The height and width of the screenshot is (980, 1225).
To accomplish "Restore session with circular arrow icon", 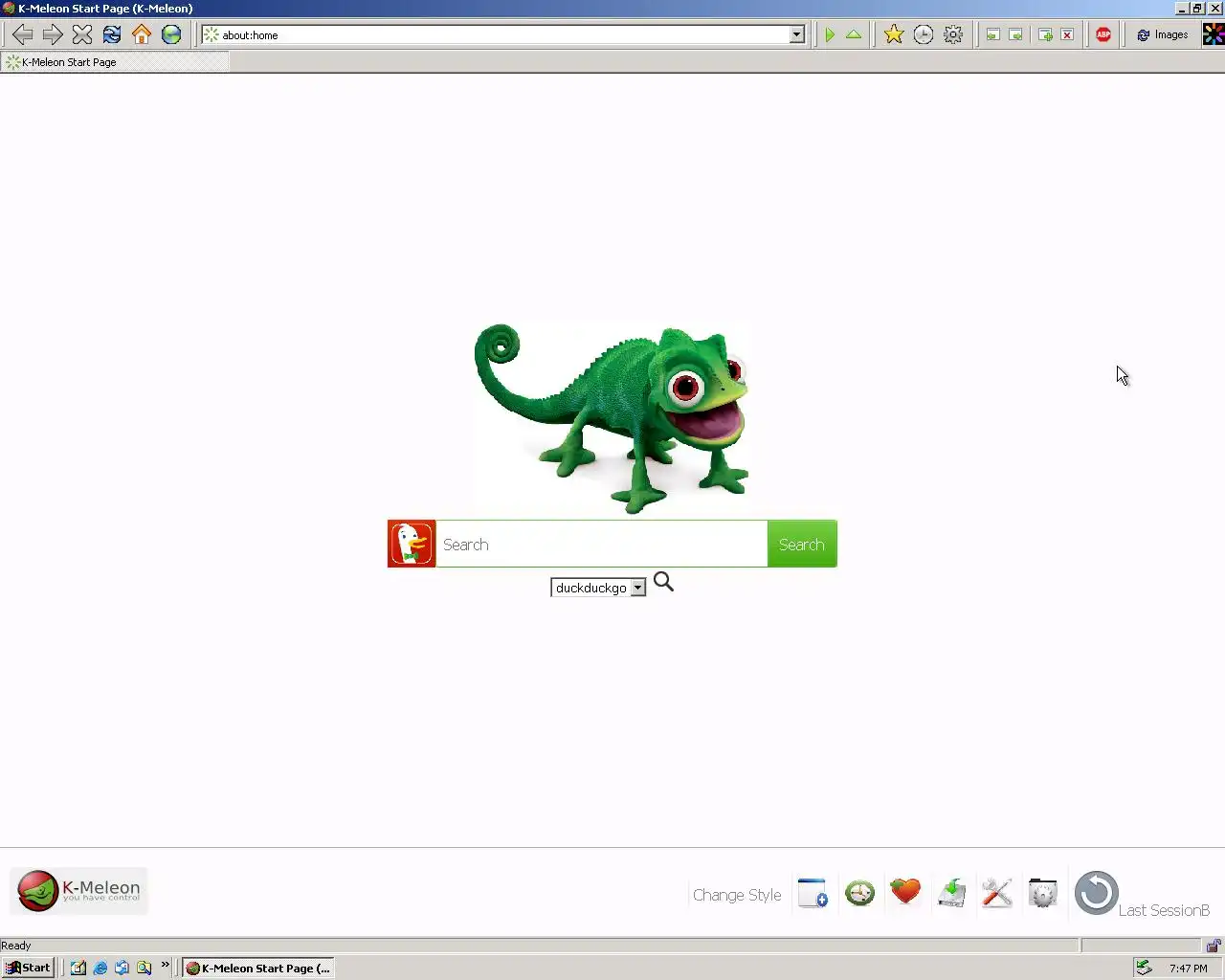I will [1096, 893].
